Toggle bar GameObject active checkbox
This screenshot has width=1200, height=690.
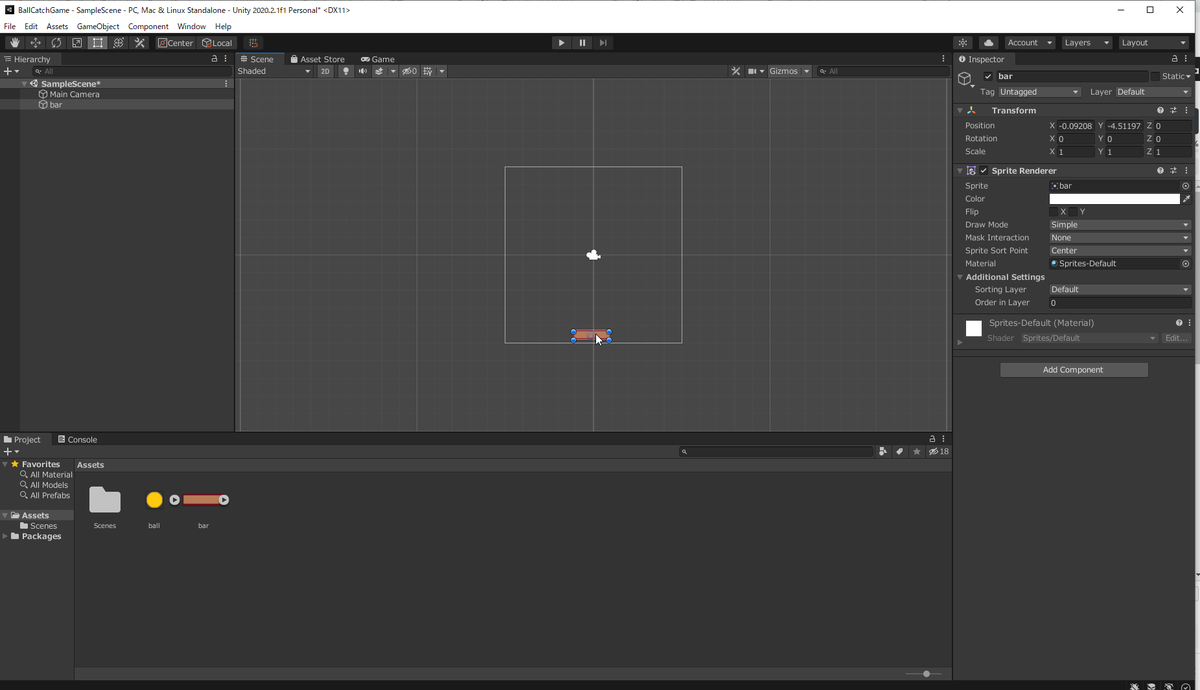pos(988,76)
